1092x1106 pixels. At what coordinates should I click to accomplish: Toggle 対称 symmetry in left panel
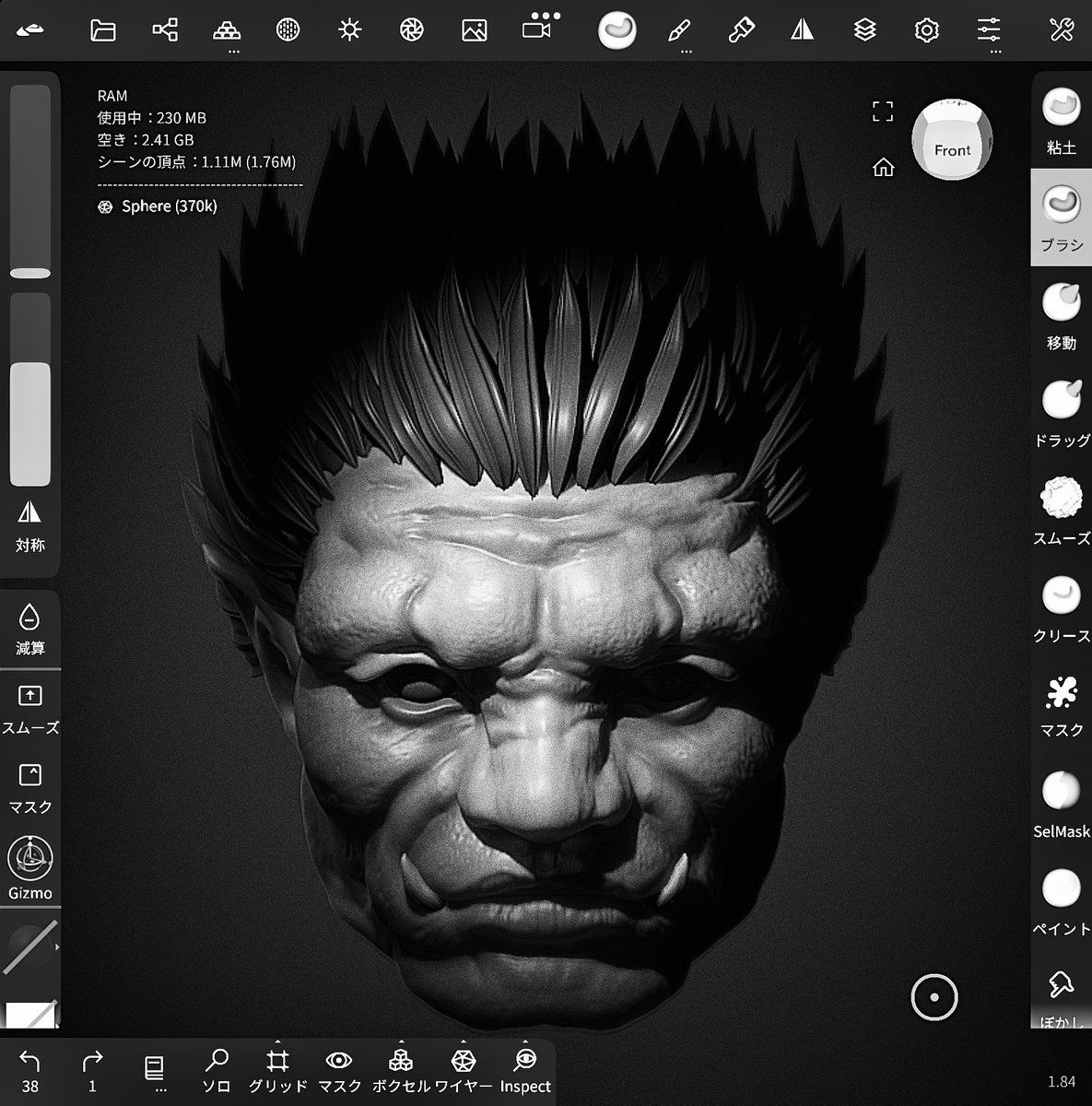(30, 526)
